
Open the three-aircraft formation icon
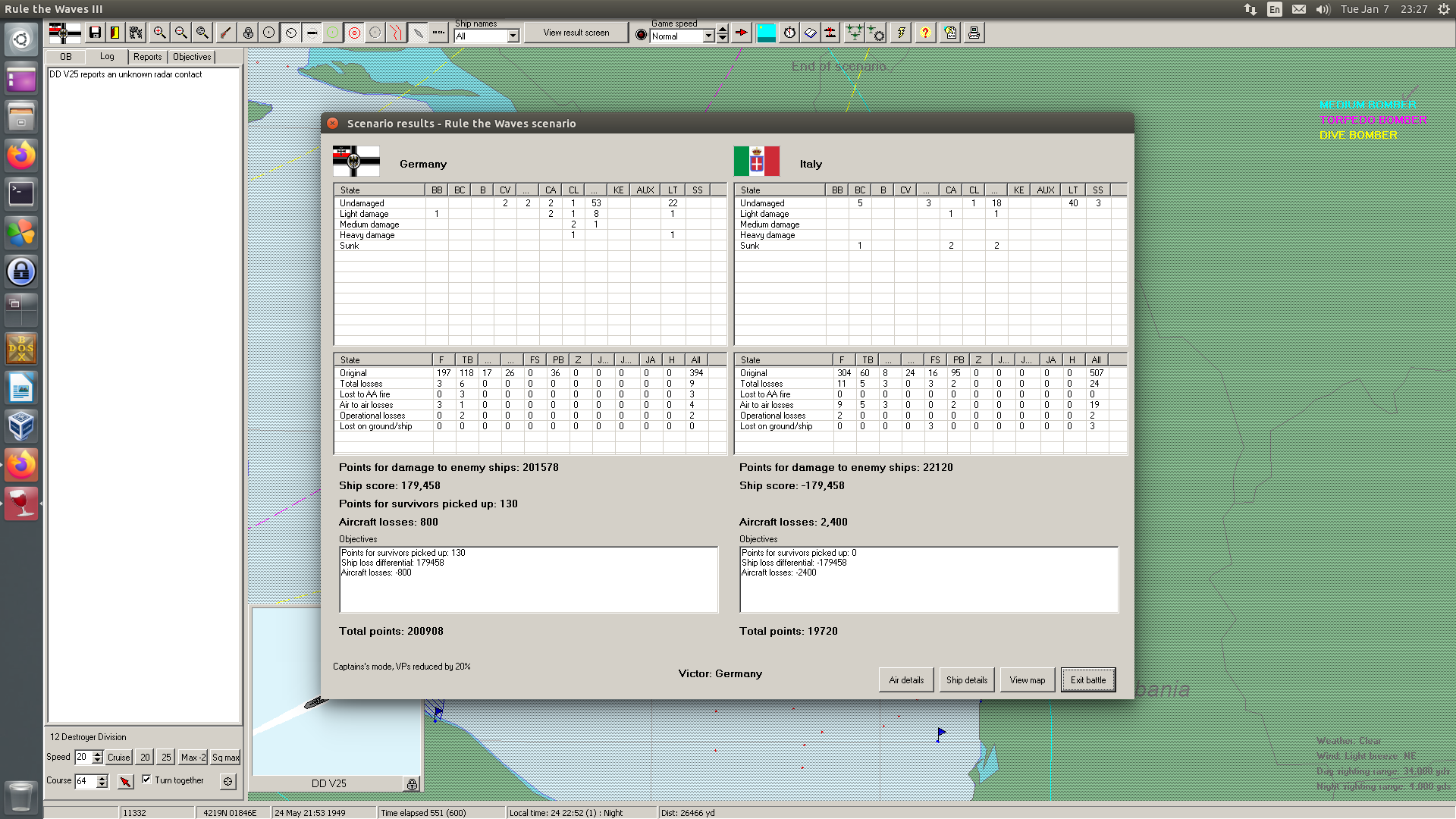click(x=855, y=33)
